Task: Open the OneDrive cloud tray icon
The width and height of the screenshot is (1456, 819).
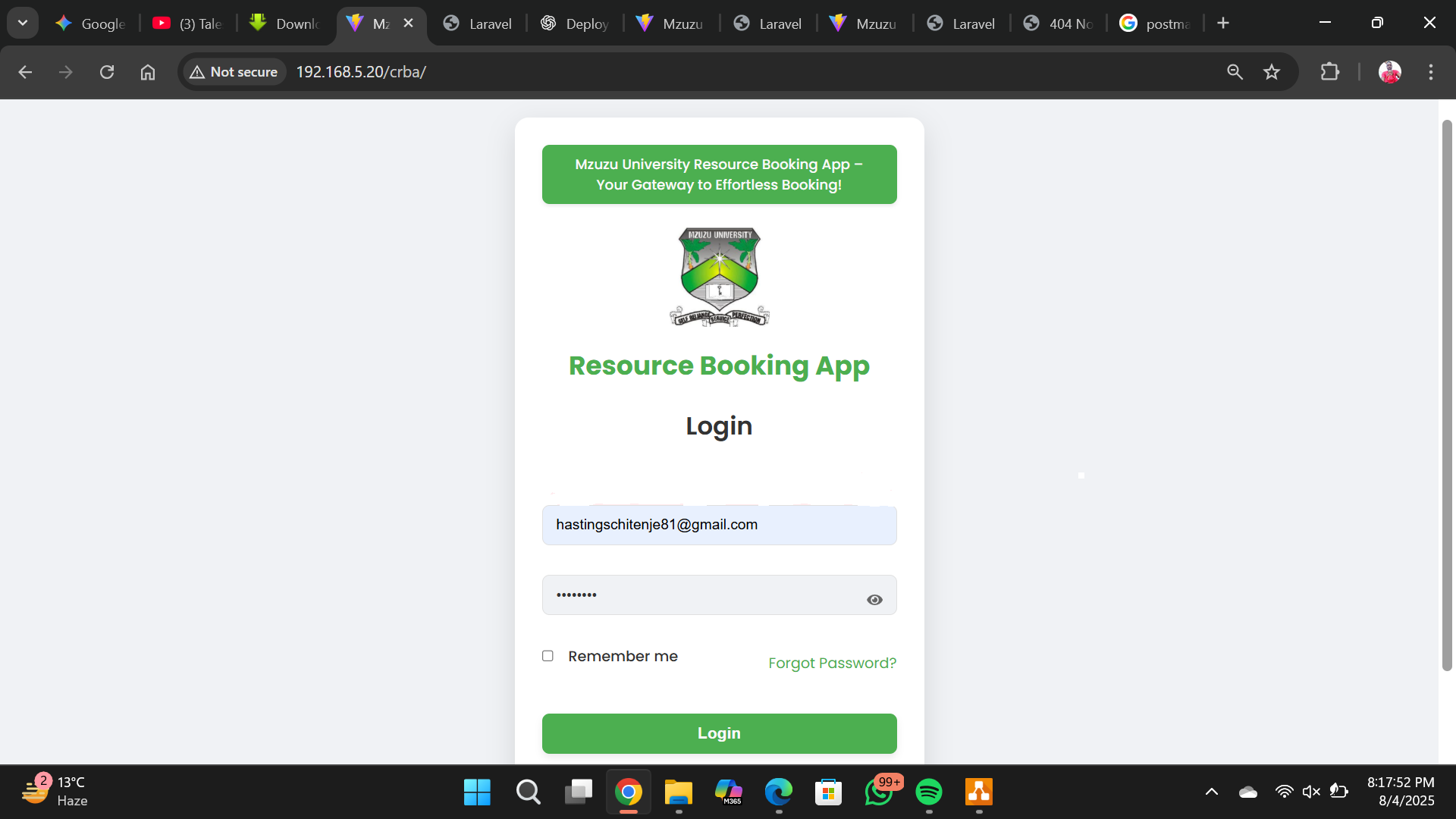Action: coord(1248,792)
